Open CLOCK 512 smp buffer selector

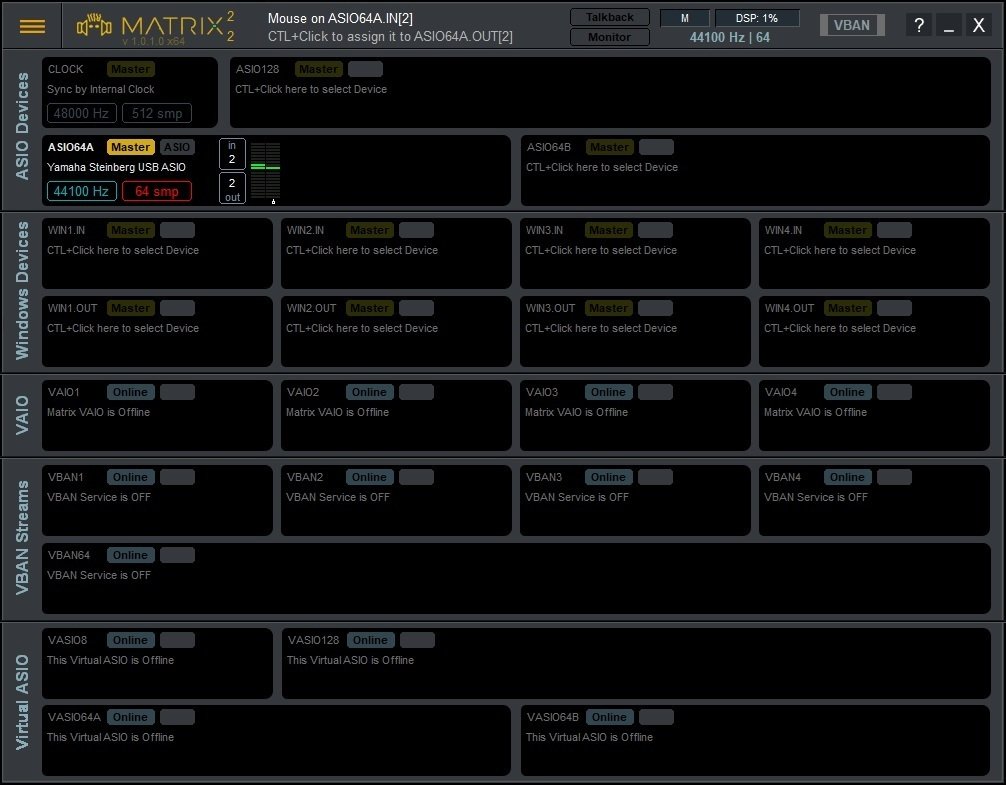pyautogui.click(x=157, y=114)
